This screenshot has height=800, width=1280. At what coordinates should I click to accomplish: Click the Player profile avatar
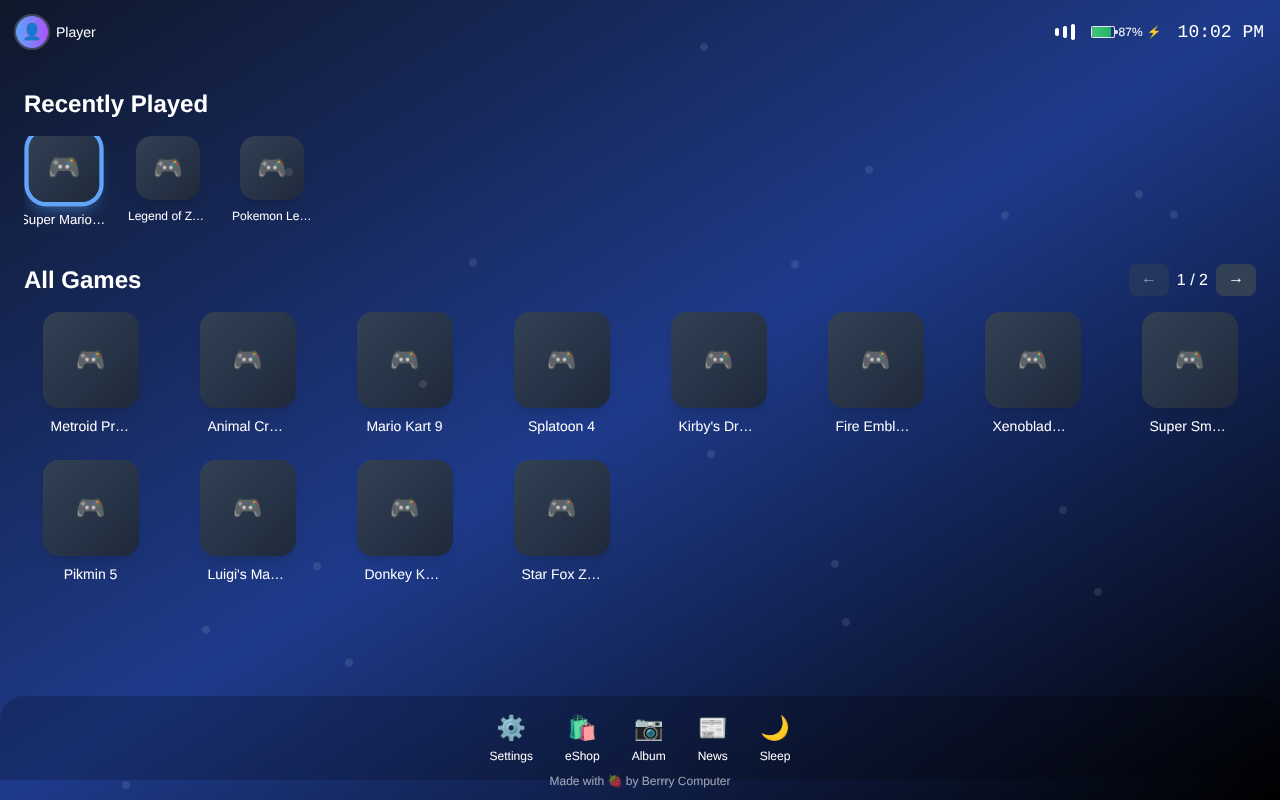pos(32,32)
